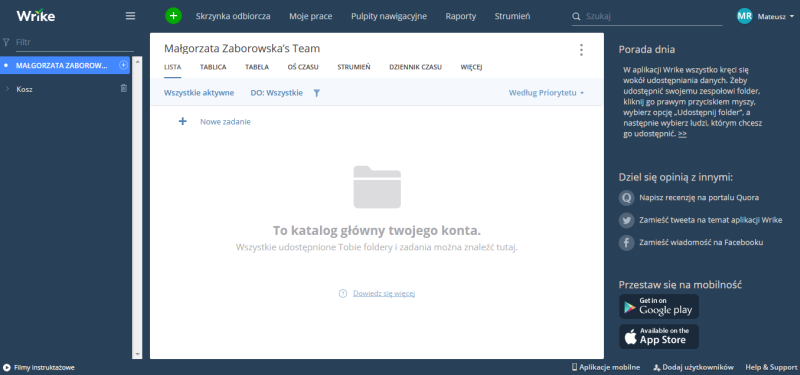Screen dimensions: 800x375
Task: Click the Filtr input field
Action: (x=74, y=42)
